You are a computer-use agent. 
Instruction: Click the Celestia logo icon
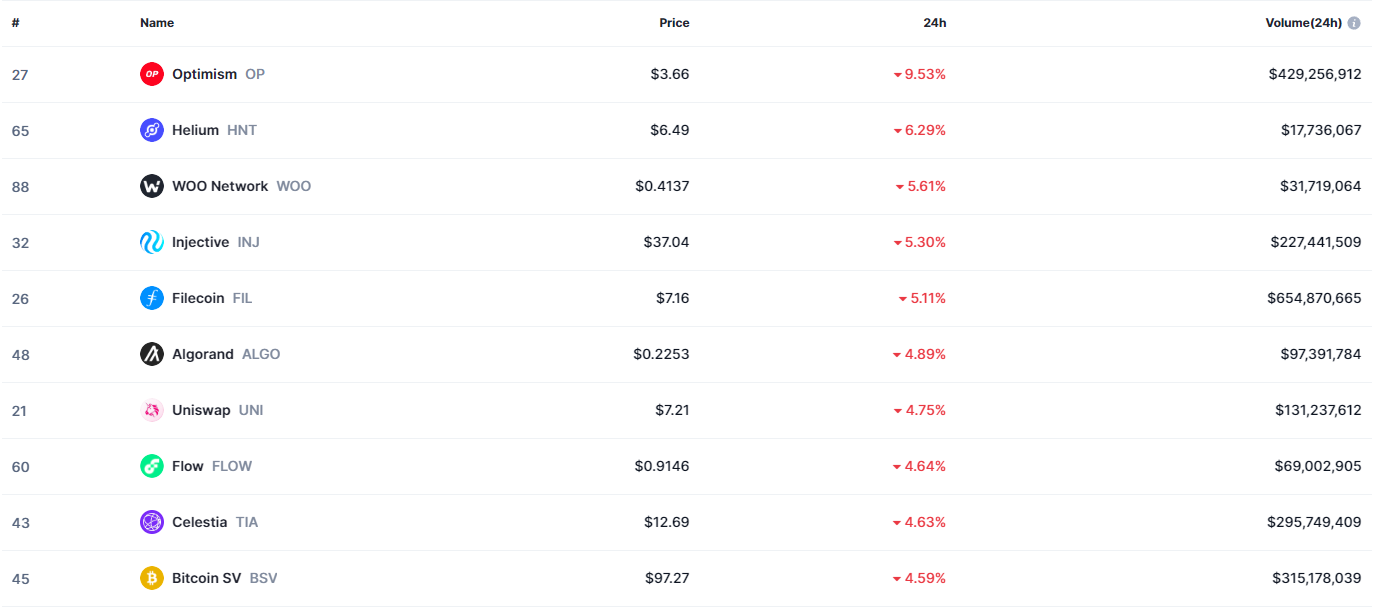151,522
